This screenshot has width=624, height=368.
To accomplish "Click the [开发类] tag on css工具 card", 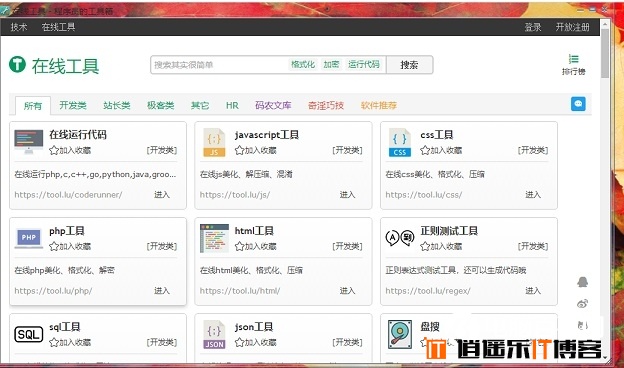I will pyautogui.click(x=533, y=150).
